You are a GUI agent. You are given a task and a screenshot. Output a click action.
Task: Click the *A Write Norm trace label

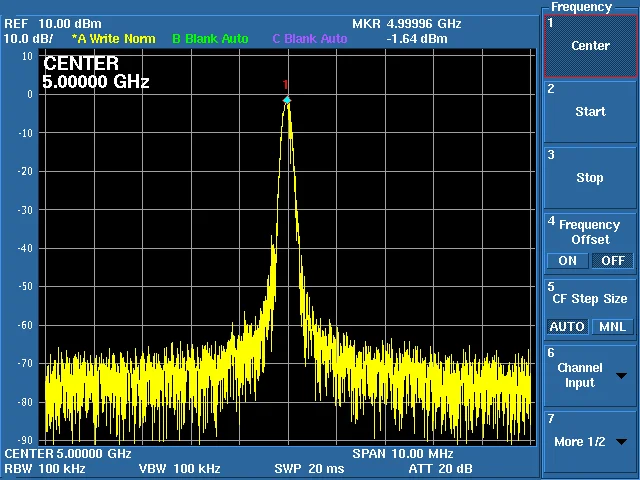[x=113, y=39]
